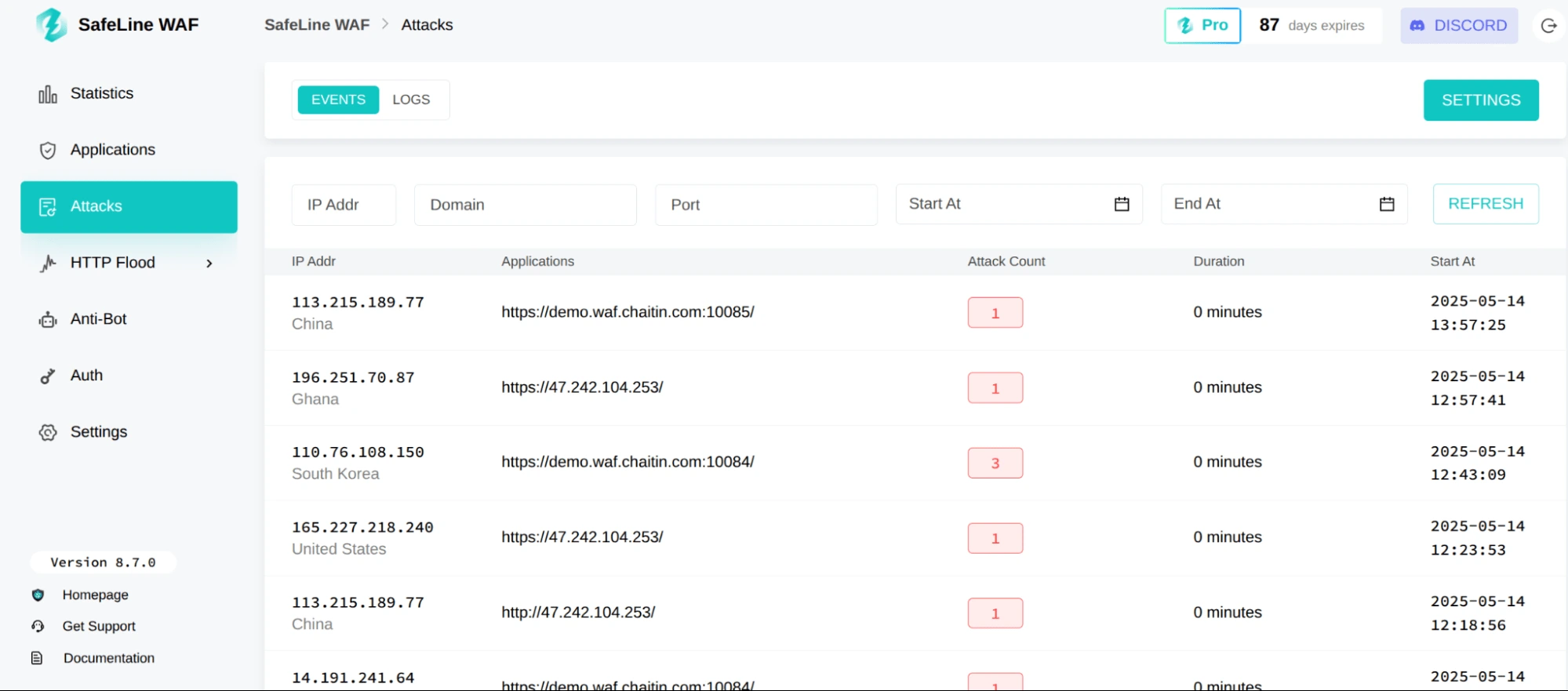Click the Ghana country label
The image size is (1568, 691).
(x=315, y=399)
